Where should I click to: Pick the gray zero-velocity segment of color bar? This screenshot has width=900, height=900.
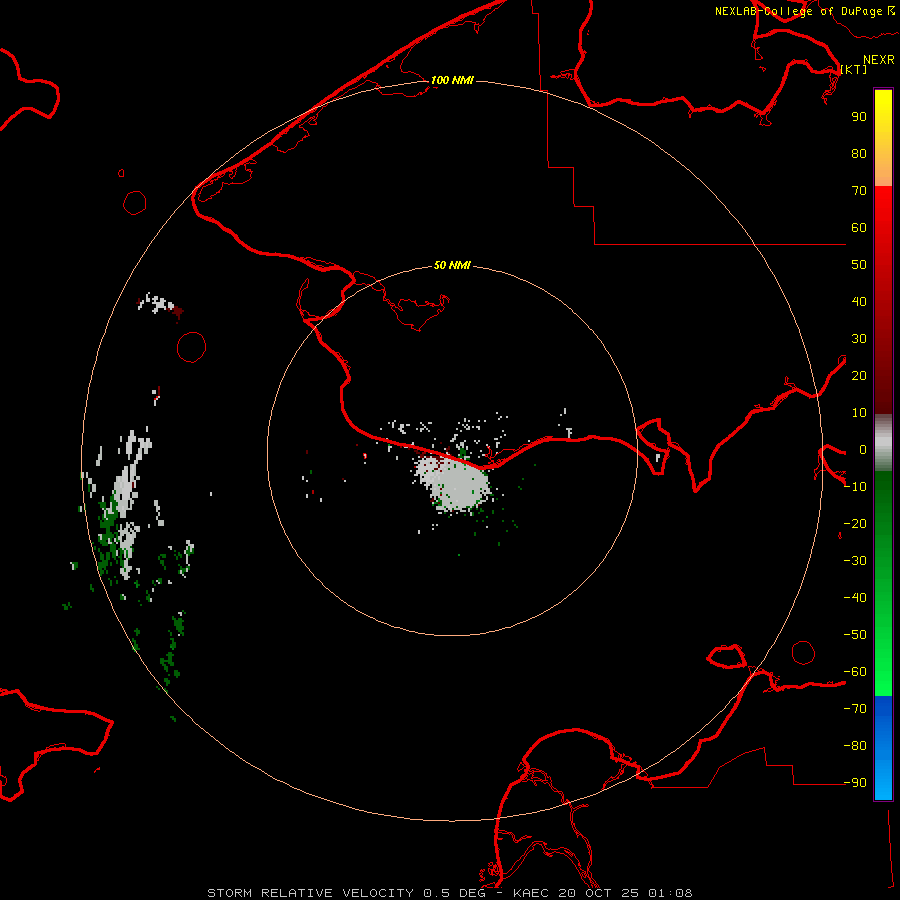tap(883, 443)
